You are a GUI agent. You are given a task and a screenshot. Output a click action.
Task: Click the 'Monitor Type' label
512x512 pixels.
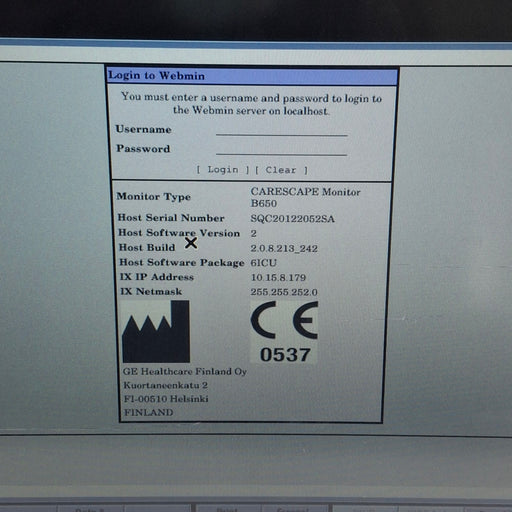pos(154,197)
